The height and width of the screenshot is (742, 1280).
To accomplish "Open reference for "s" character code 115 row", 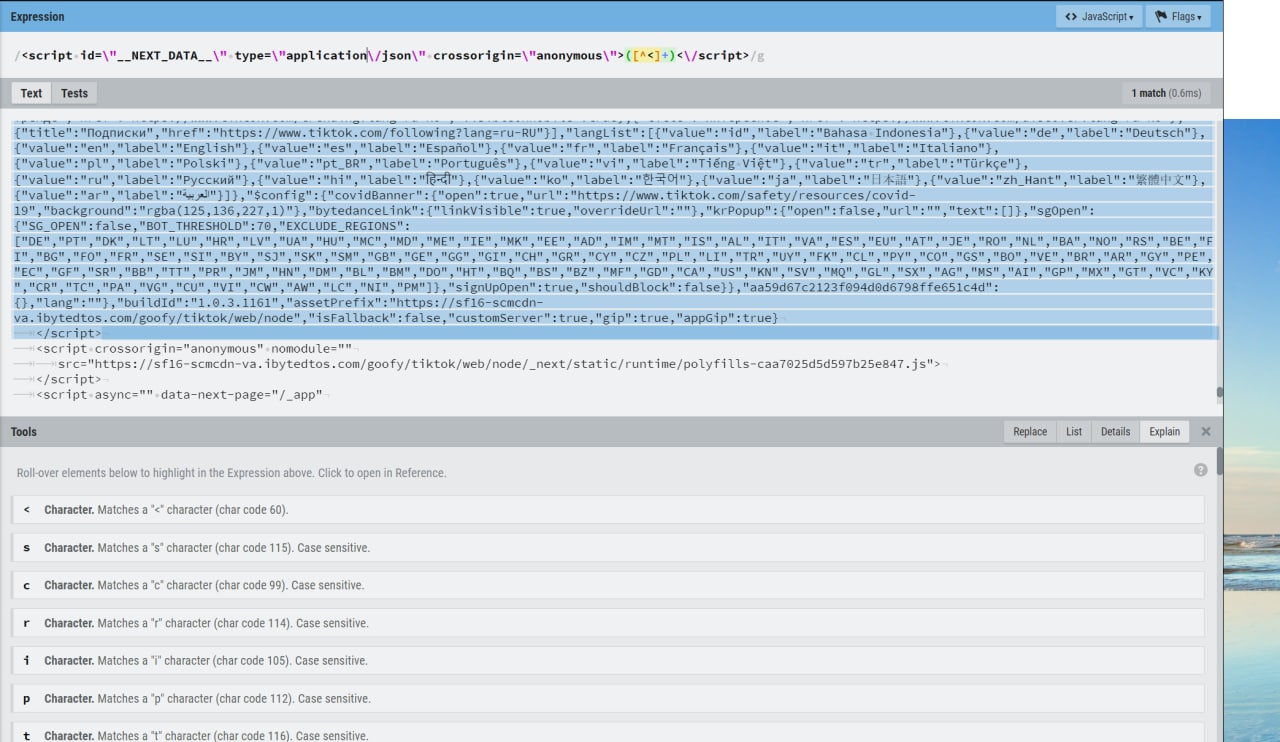I will (608, 548).
